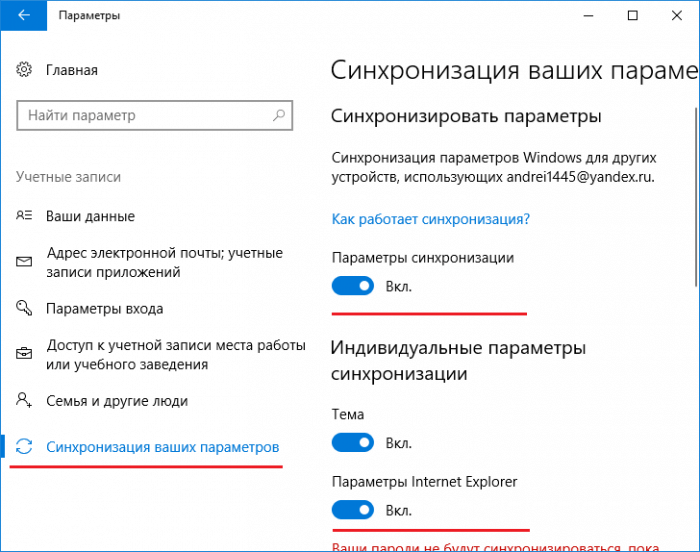The height and width of the screenshot is (552, 700).
Task: Click the vertical scrollbar on the right
Action: coord(696,197)
